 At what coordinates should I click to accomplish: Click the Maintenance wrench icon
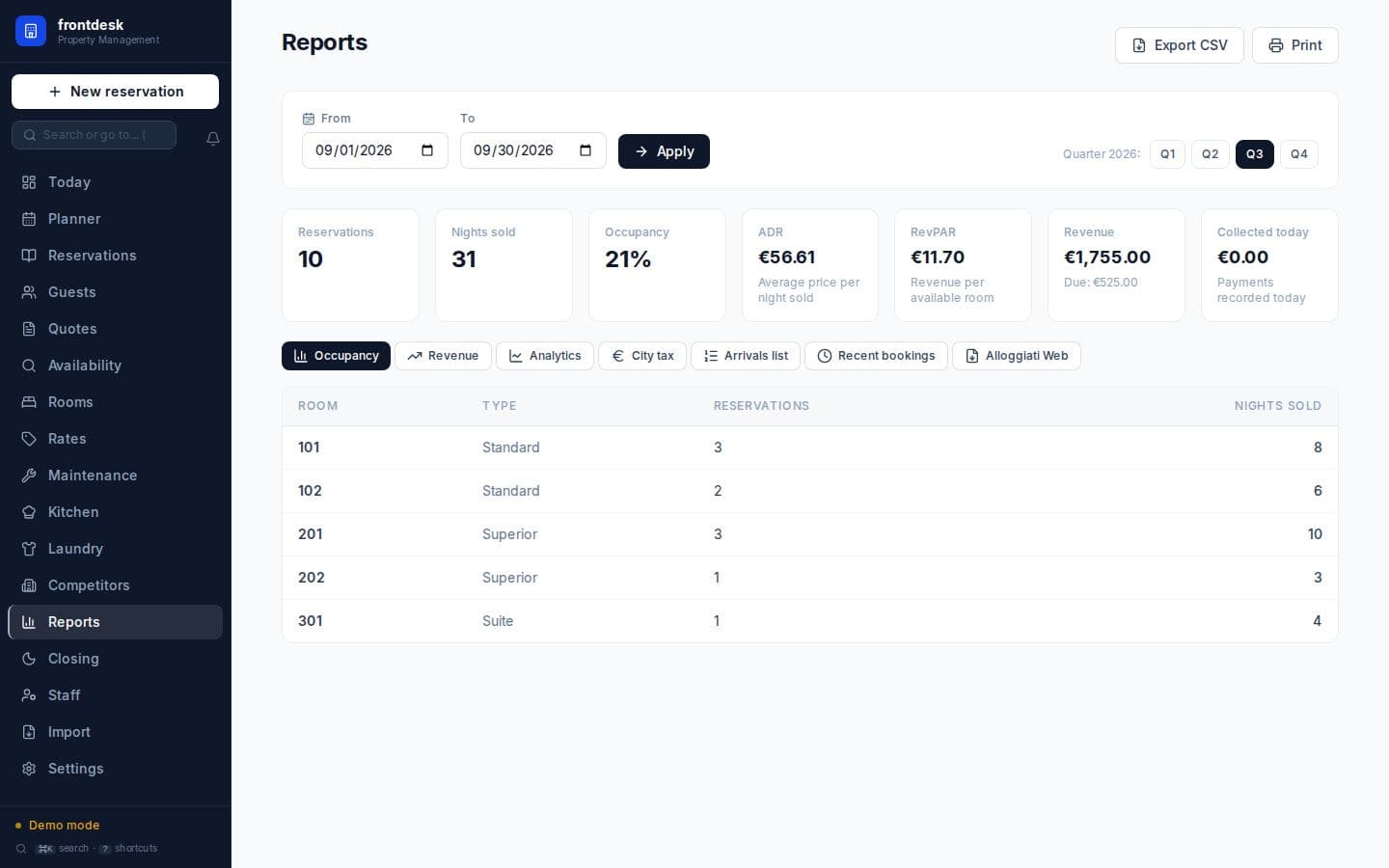click(x=29, y=475)
